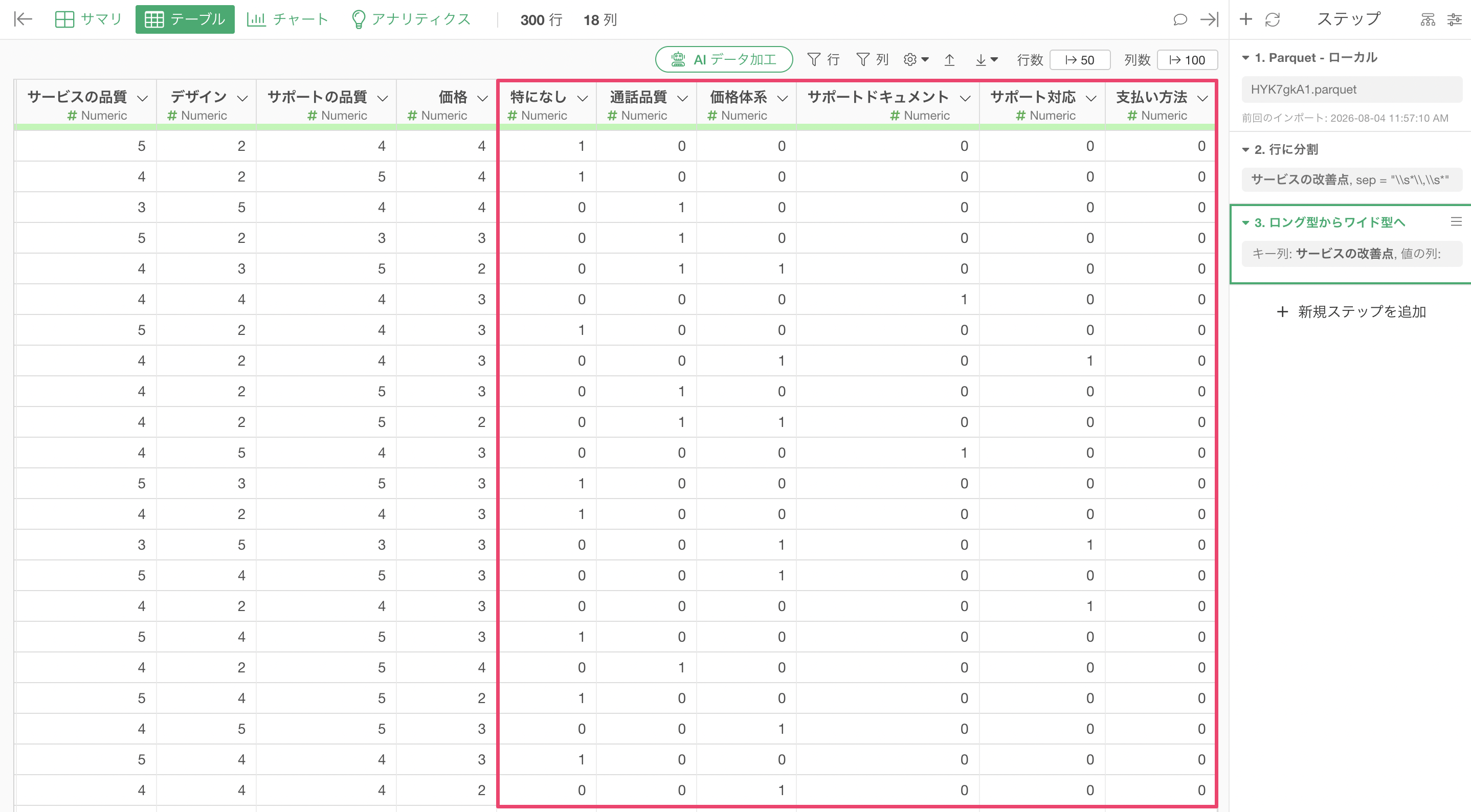
Task: Click the refresh steps icon
Action: 1272,19
